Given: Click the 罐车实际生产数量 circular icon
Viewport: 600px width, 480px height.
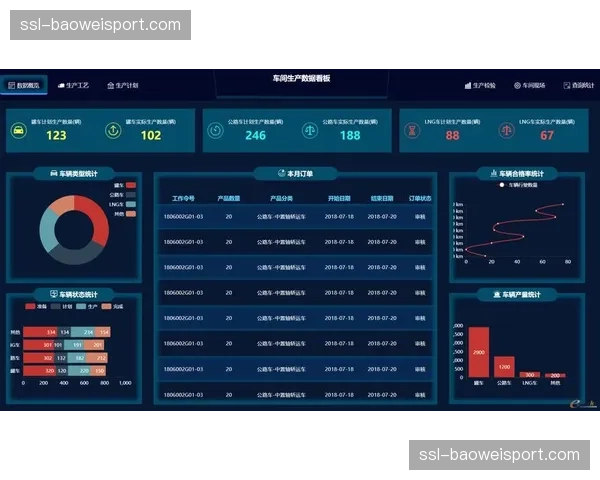Looking at the screenshot, I should coord(114,130).
